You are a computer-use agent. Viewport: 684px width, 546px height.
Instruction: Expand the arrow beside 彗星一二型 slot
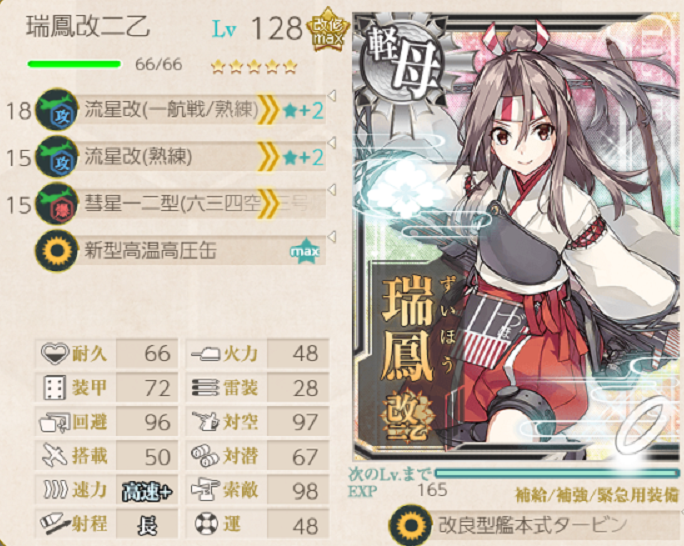(x=332, y=190)
